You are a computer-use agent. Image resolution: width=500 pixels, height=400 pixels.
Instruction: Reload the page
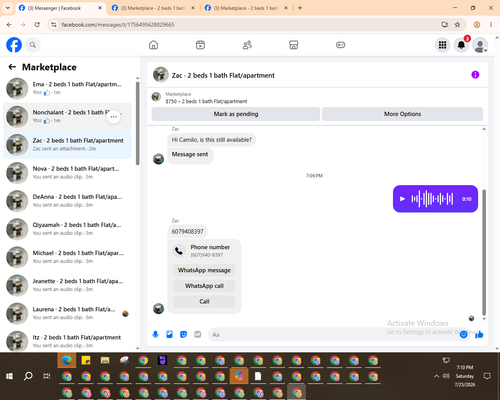point(37,25)
